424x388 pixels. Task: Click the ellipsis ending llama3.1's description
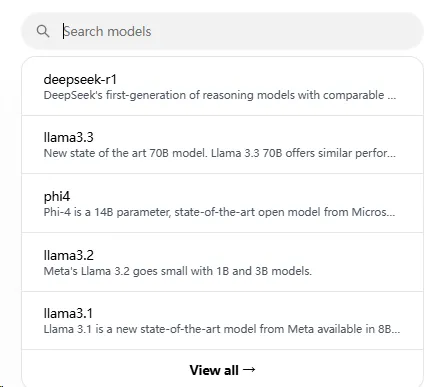(x=396, y=332)
